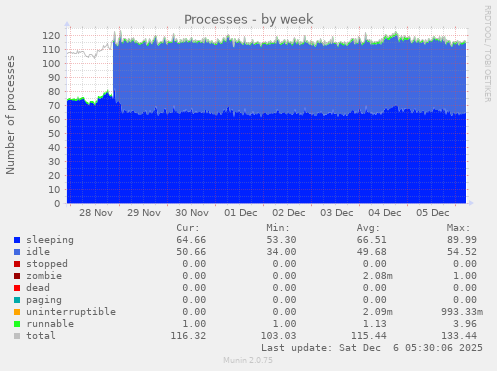
Task: Click the 120 y-axis tick label
Action: 51,36
